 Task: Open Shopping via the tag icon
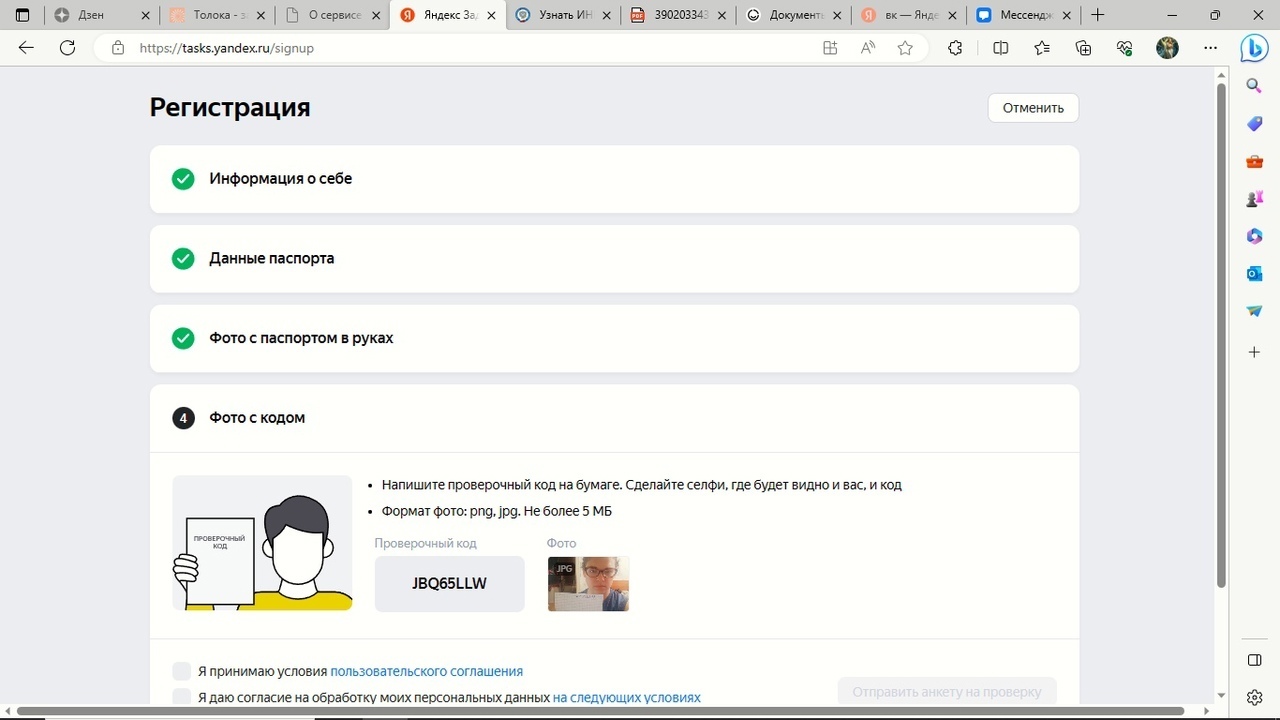1254,123
